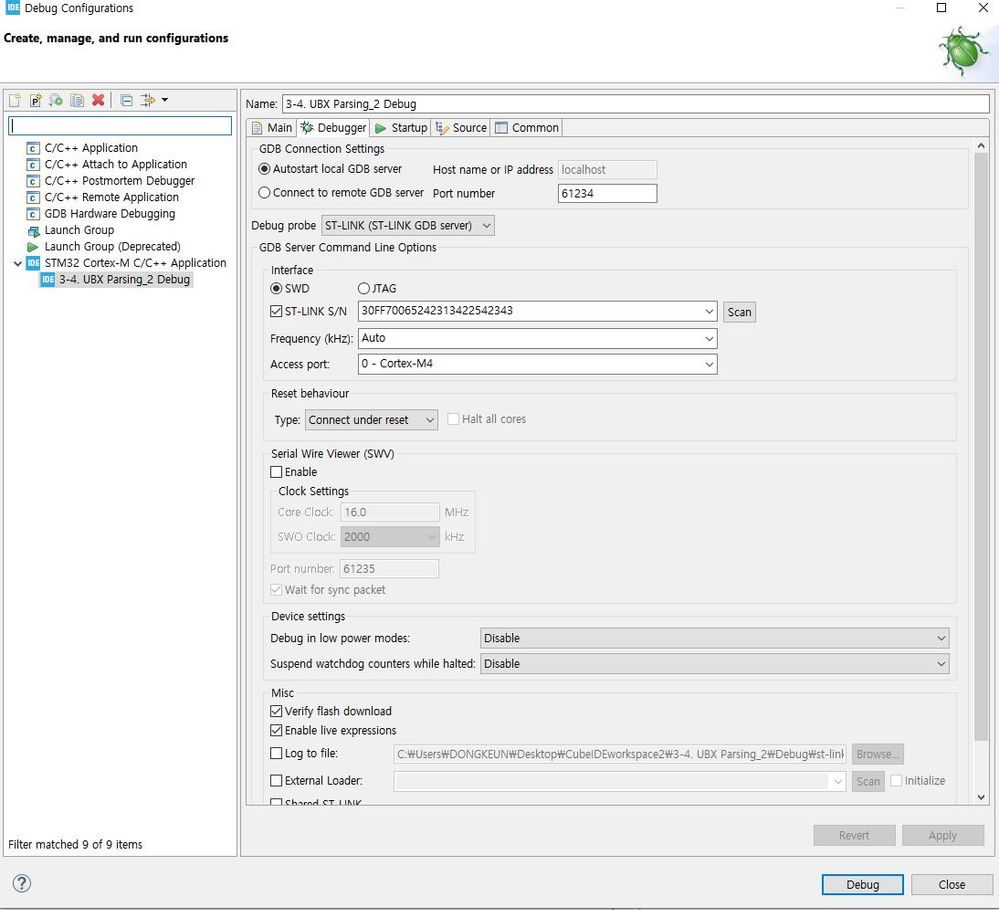
Task: Click the scrollbar down arrow in Debugger pane
Action: tap(981, 797)
